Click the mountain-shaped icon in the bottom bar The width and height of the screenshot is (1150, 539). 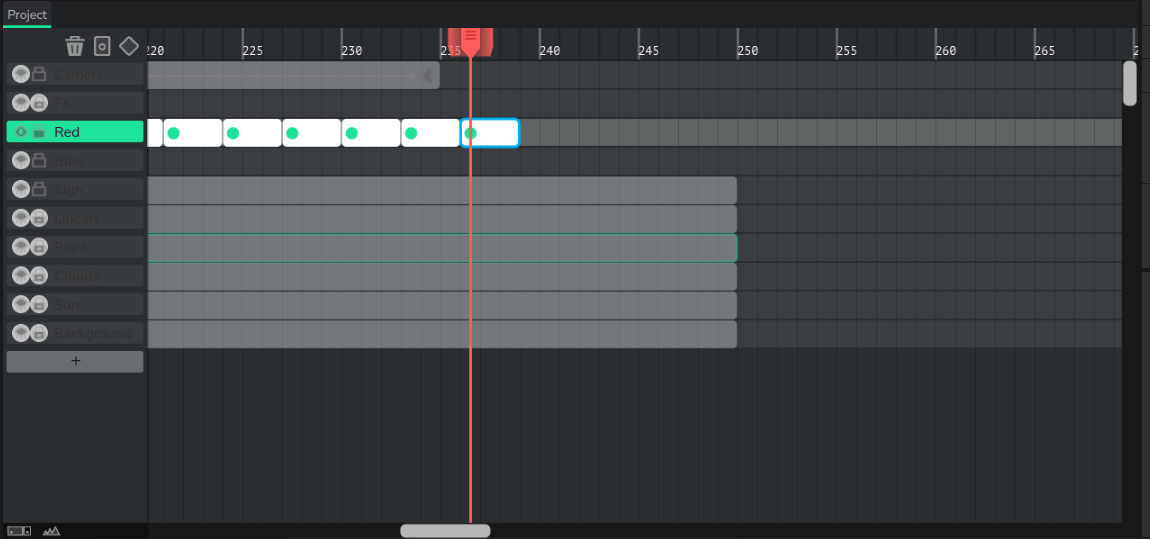[51, 531]
